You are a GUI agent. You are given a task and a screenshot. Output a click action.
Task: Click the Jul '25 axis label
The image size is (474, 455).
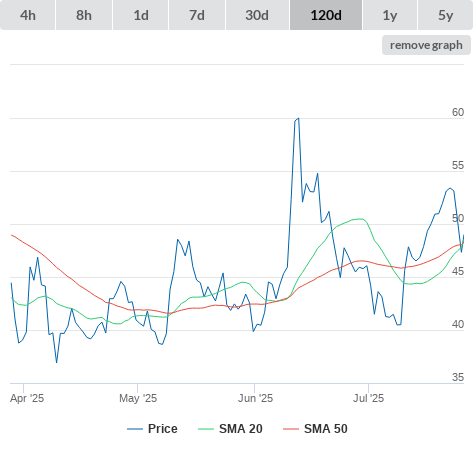click(368, 398)
